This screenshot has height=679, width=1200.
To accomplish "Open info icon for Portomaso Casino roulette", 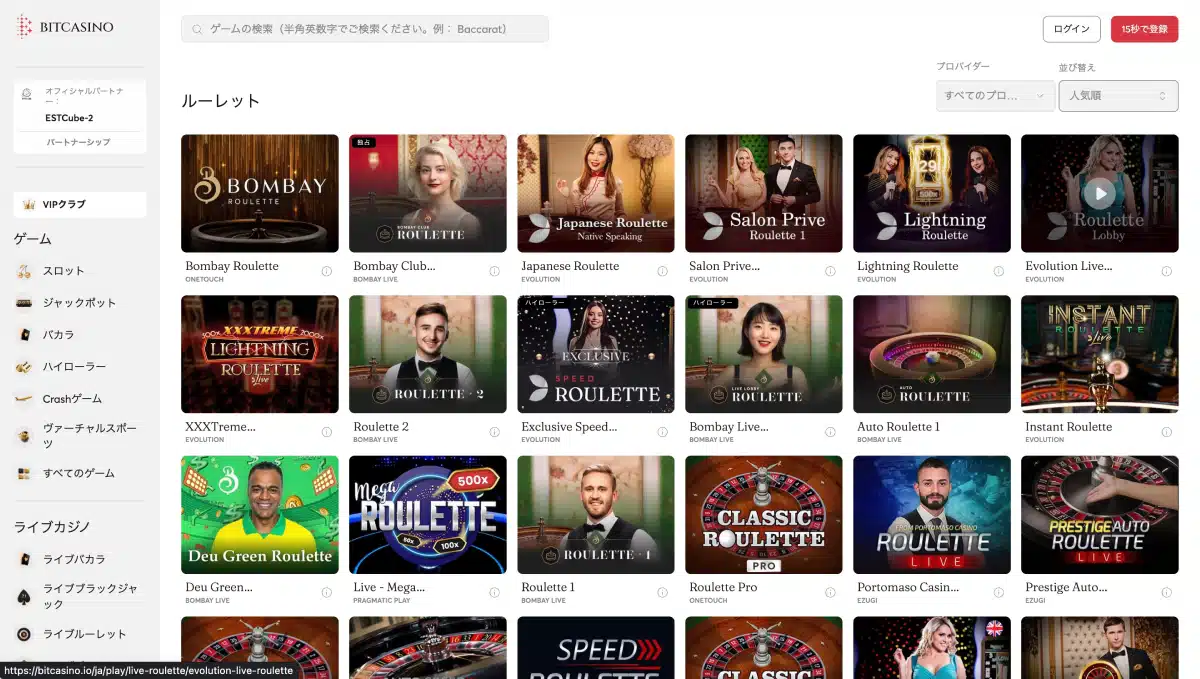I will click(x=998, y=592).
